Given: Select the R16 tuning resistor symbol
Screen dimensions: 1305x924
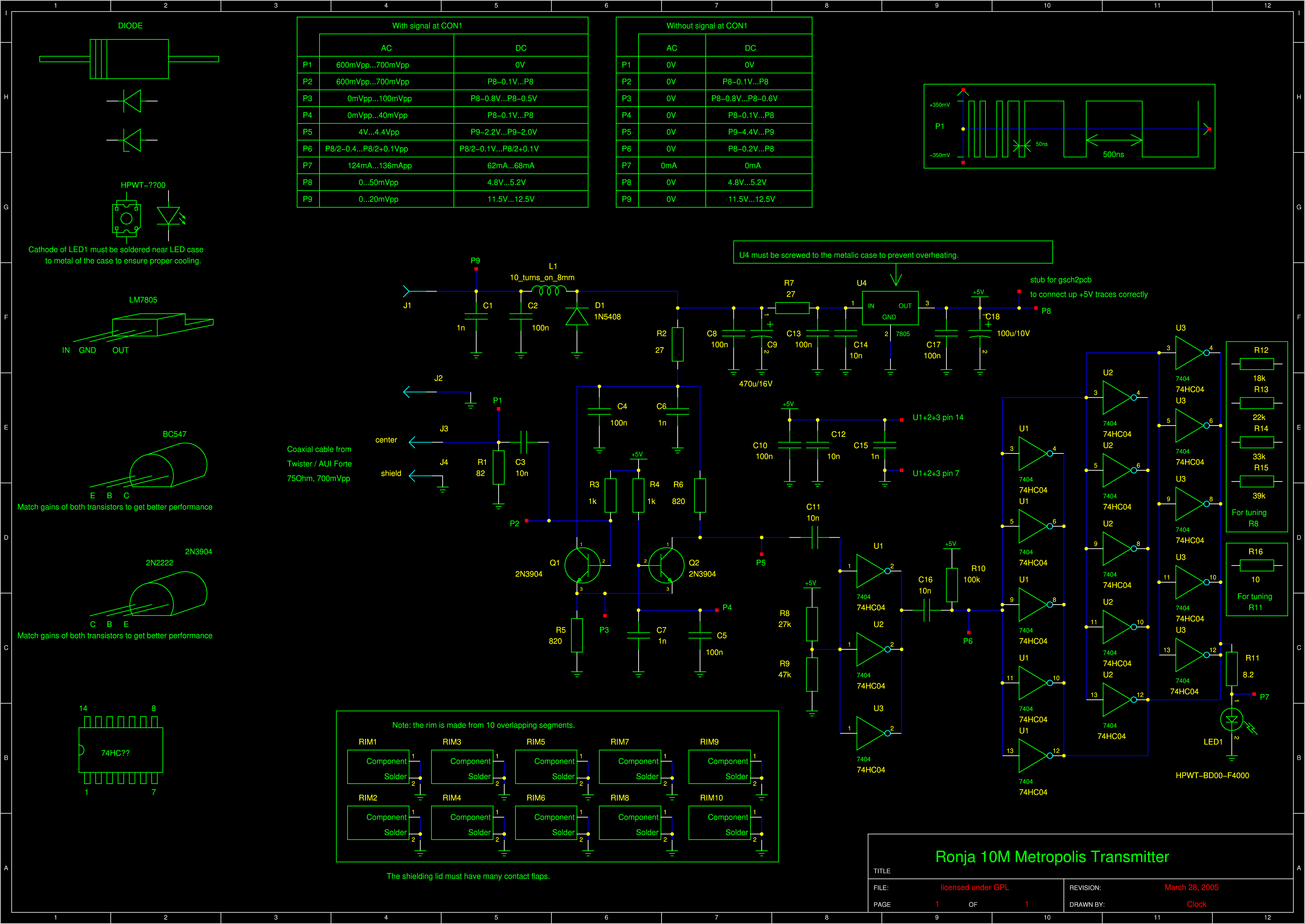Looking at the screenshot, I should pos(1257,565).
